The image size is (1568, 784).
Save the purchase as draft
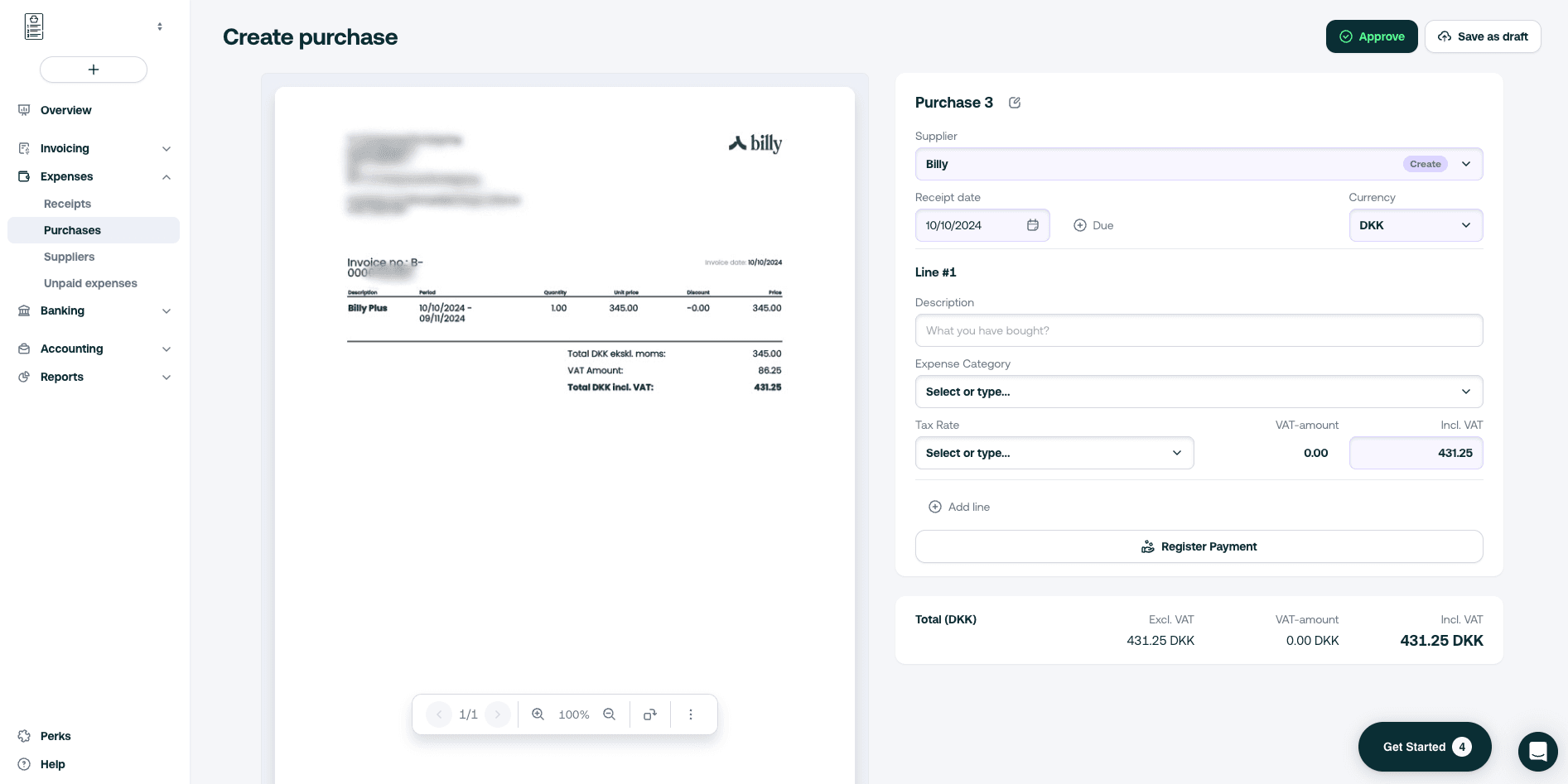coord(1483,36)
